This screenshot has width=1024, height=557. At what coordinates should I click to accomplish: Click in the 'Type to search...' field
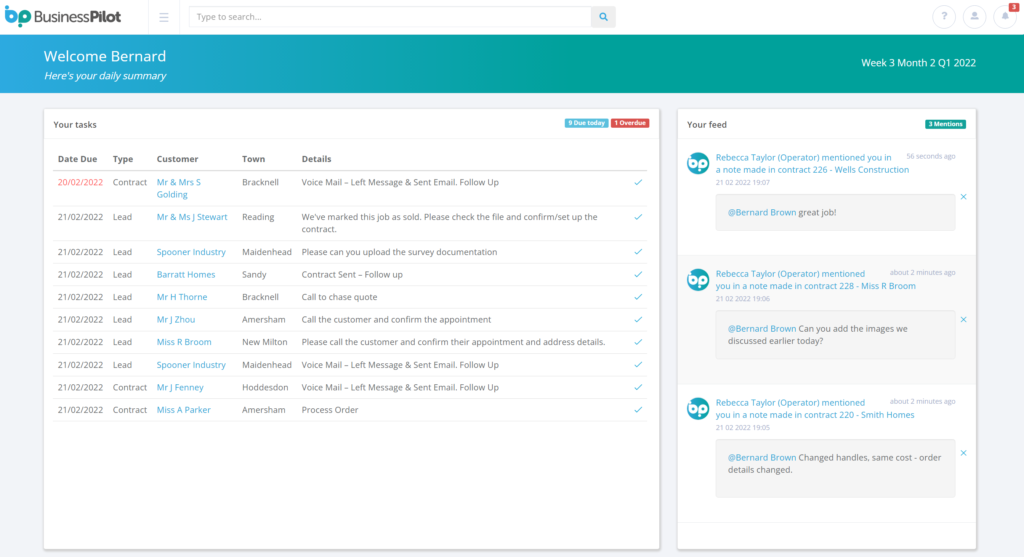click(x=390, y=17)
